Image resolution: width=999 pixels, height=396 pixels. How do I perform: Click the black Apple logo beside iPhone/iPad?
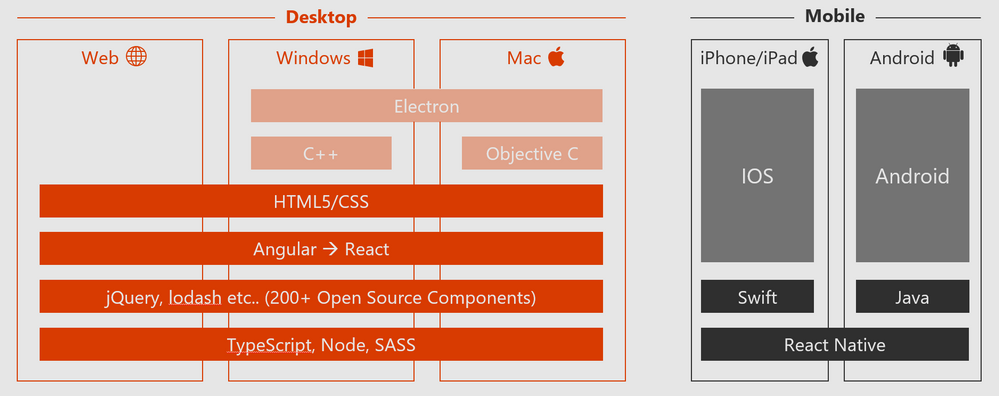click(810, 57)
